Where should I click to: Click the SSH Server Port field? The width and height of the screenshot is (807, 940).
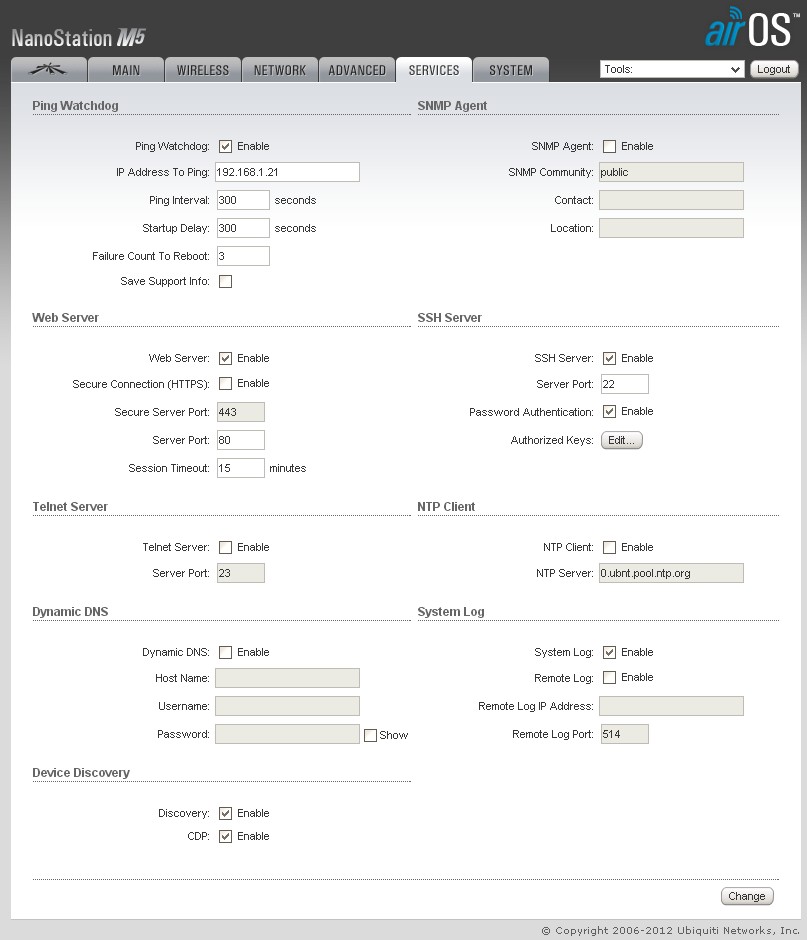624,384
